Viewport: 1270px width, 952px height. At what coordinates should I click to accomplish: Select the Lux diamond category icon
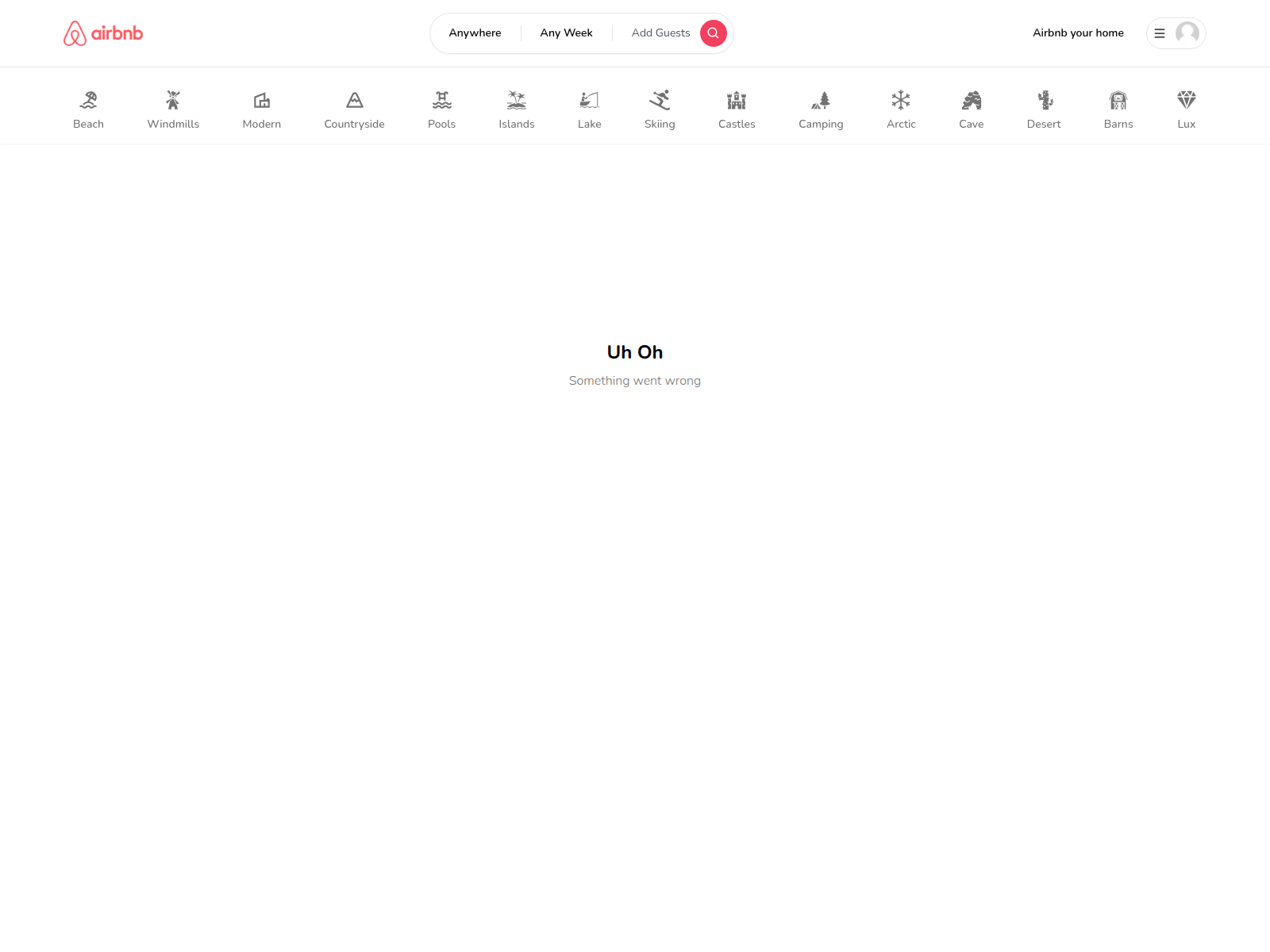pos(1186,102)
